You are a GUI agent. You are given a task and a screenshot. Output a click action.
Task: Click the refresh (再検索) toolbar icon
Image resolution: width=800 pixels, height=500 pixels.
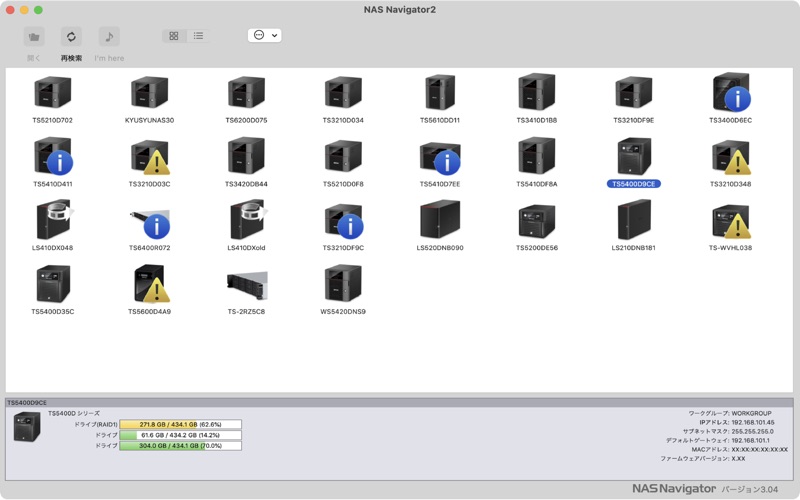[71, 36]
